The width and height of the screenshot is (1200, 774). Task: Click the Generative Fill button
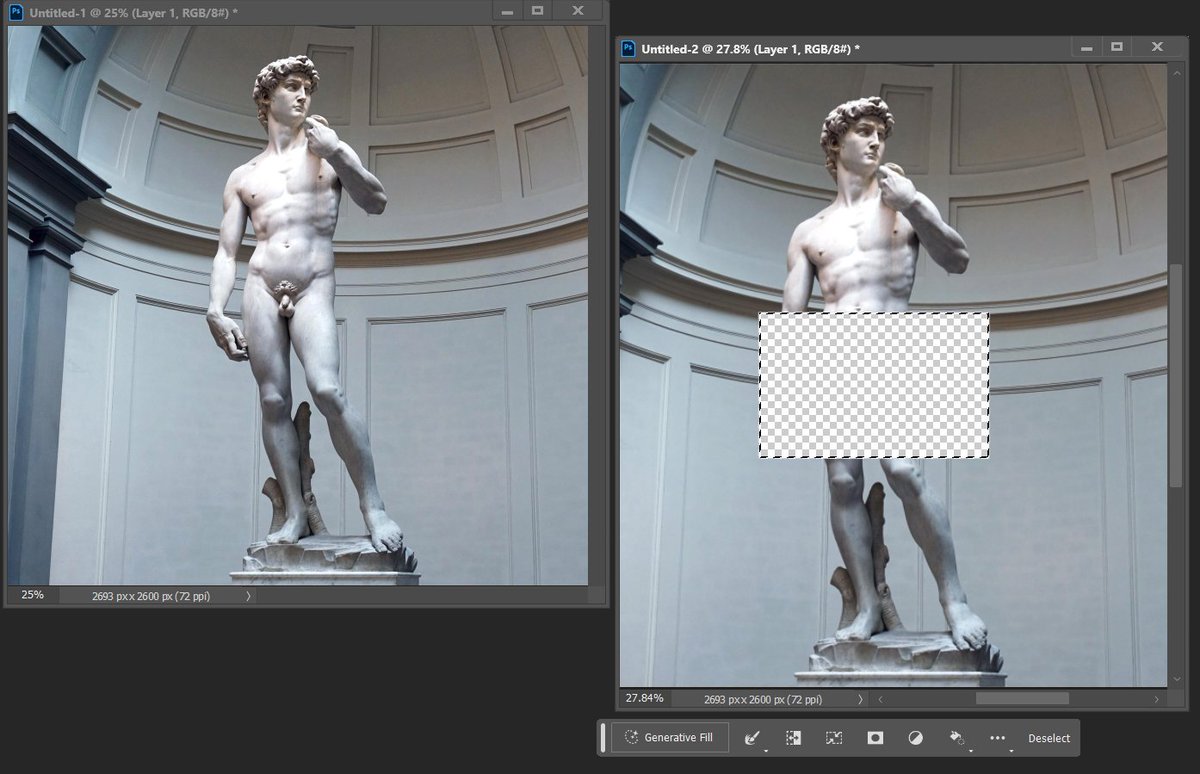coord(671,737)
